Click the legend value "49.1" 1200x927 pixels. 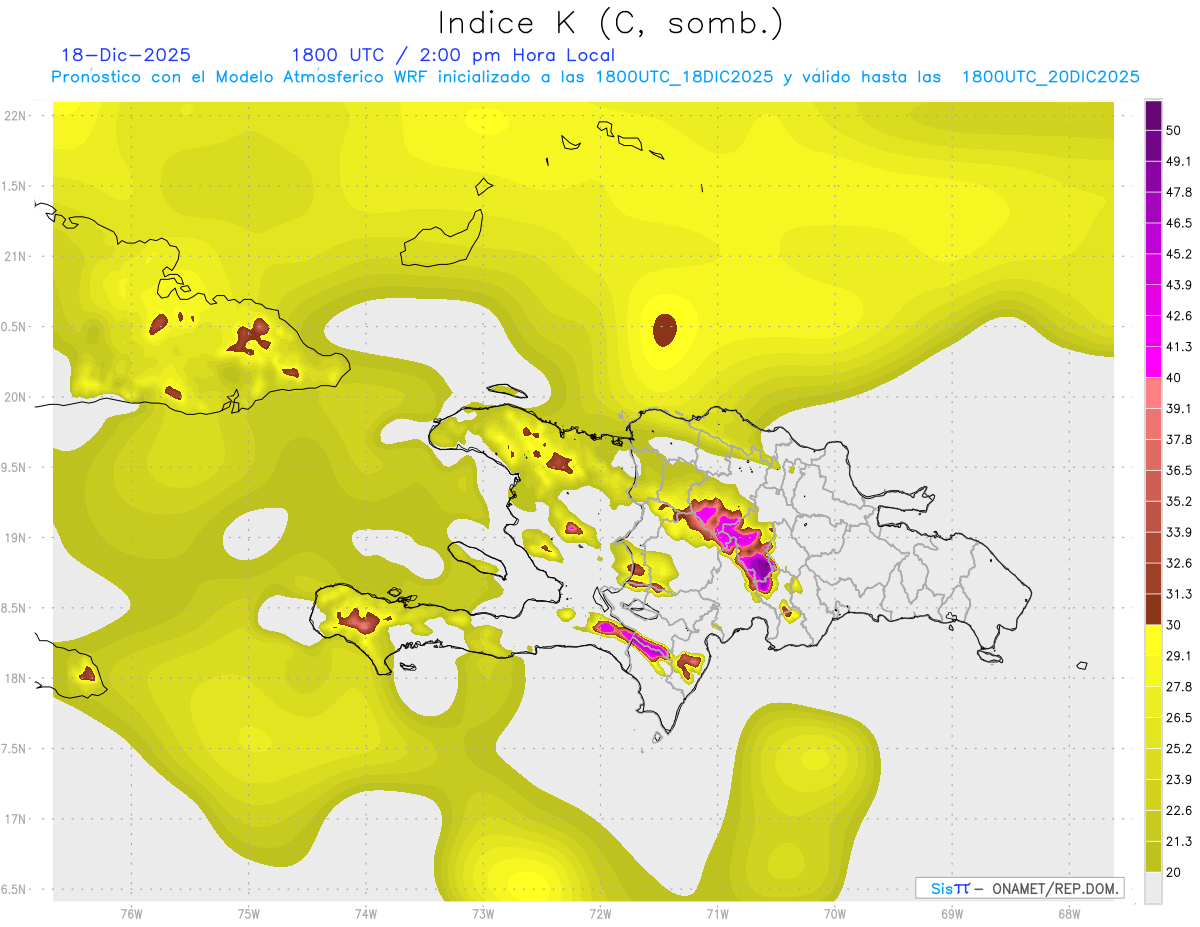1179,161
